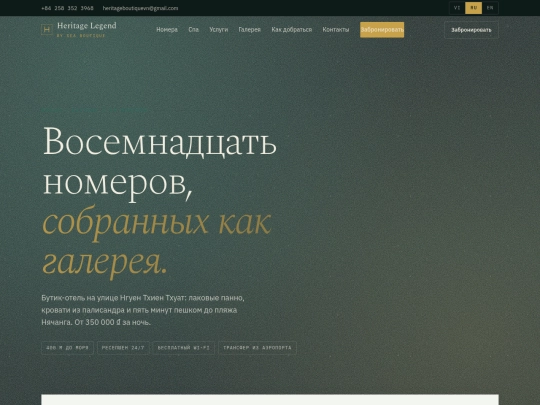Viewport: 540px width, 405px height.
Task: Select the 400 м до моря tag
Action: [x=68, y=348]
